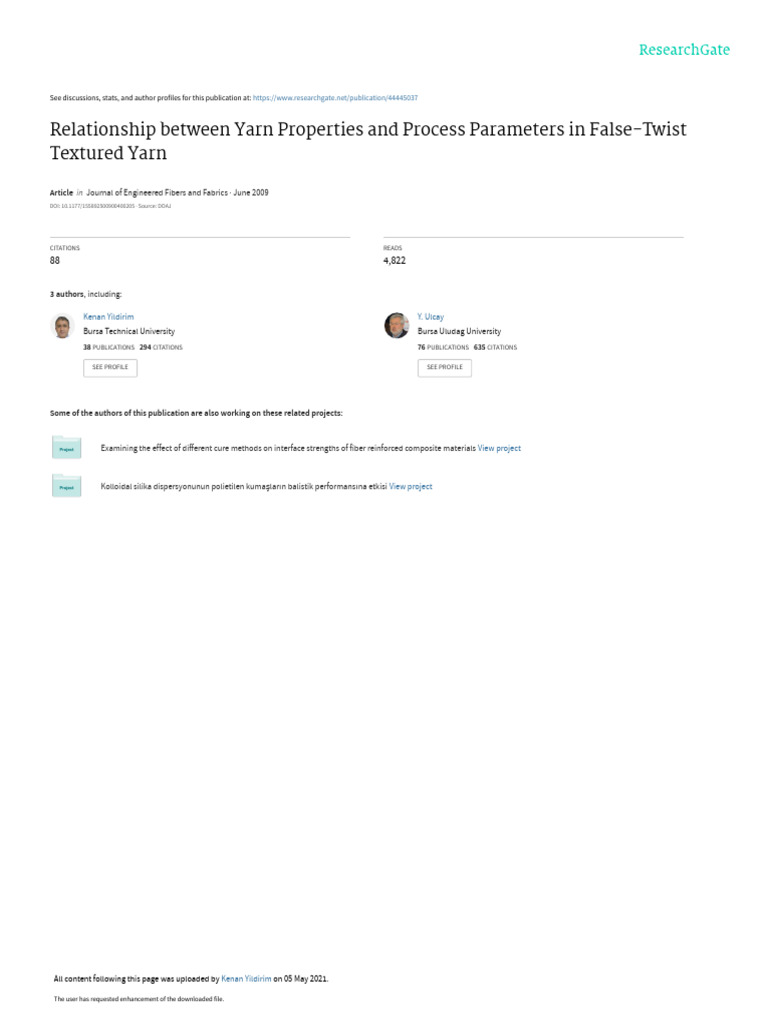The width and height of the screenshot is (768, 1024).
Task: Click the ResearchGate logo
Action: point(684,50)
